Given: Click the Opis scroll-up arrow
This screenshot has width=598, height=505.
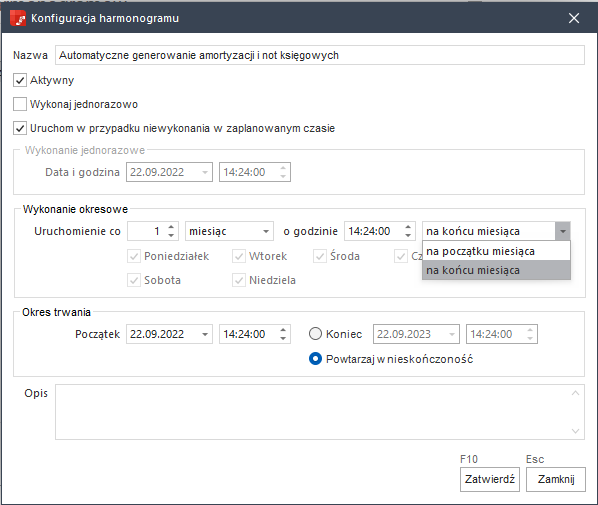Looking at the screenshot, I should [575, 393].
